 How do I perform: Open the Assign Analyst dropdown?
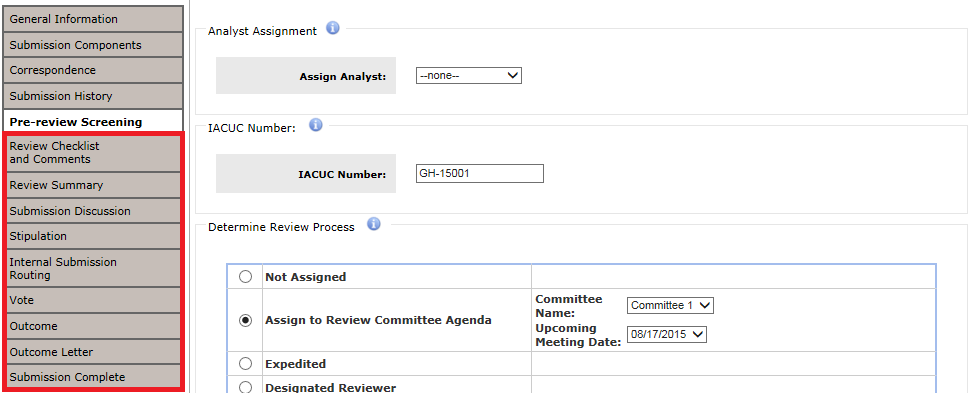[469, 76]
